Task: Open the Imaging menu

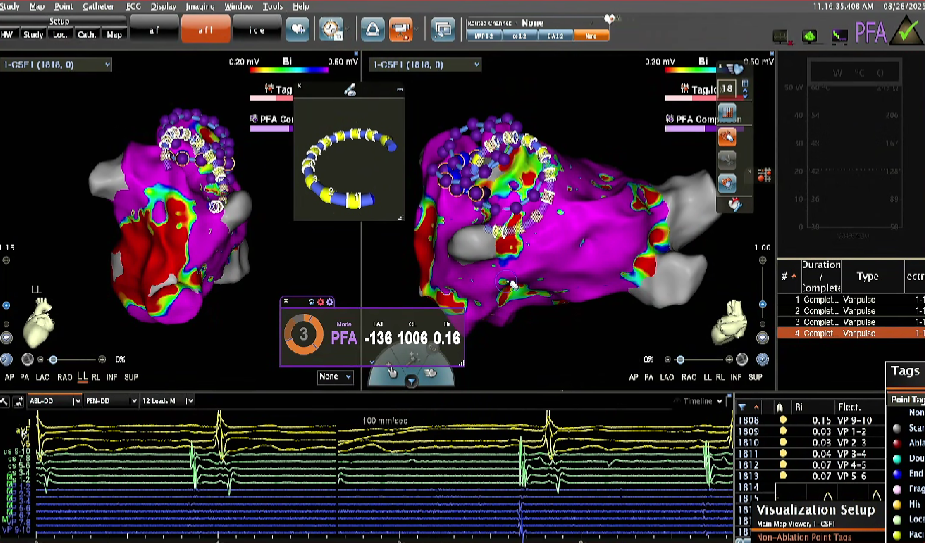Action: click(x=201, y=6)
